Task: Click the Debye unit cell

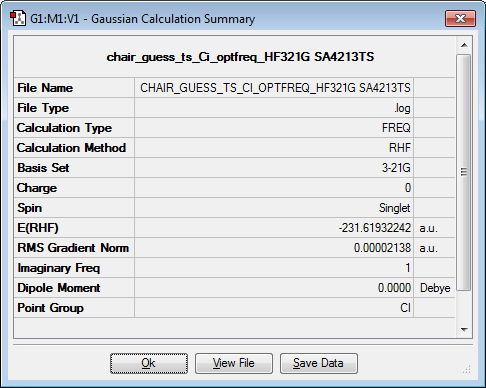Action: point(434,288)
